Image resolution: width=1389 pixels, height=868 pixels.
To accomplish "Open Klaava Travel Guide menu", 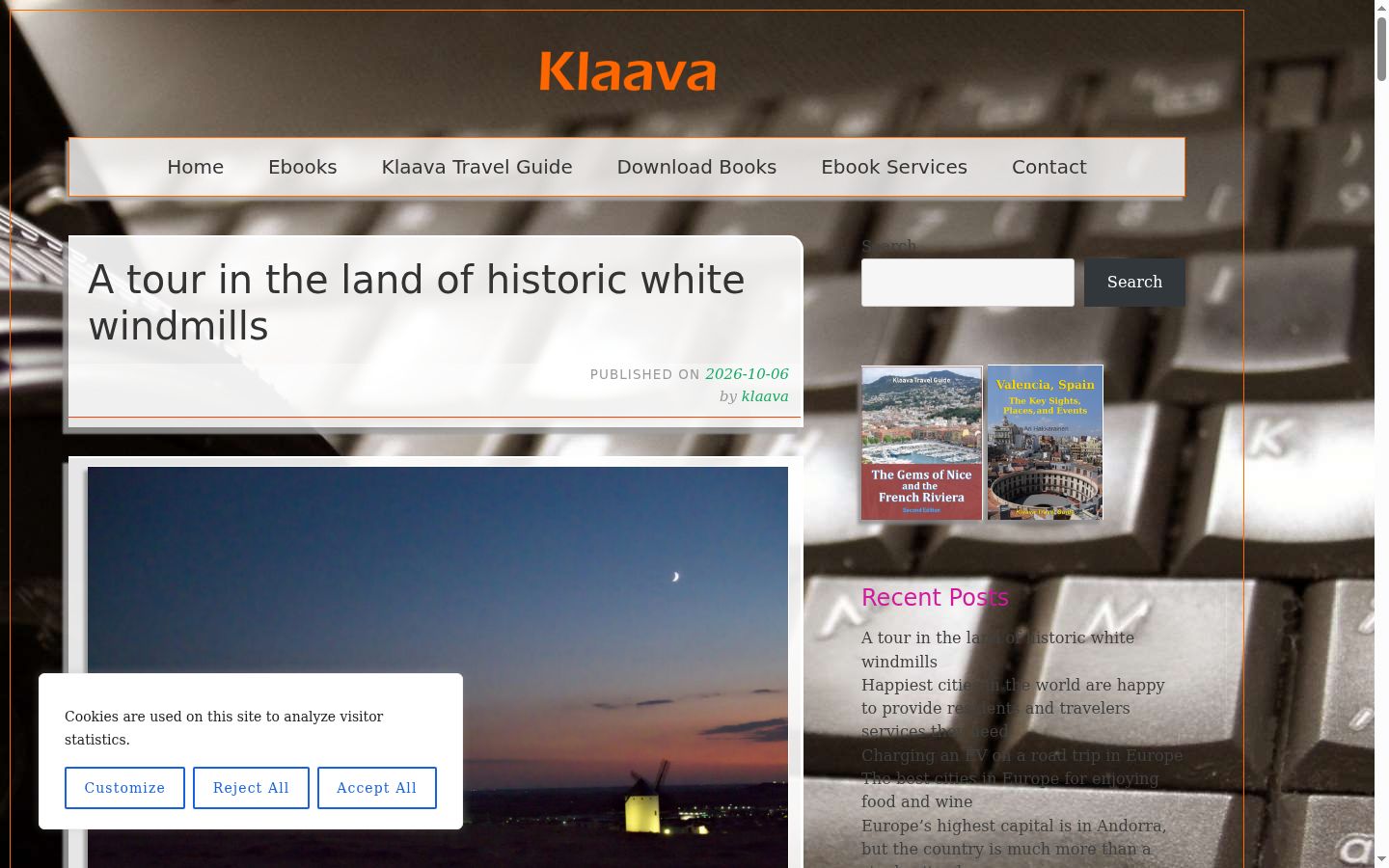I will click(477, 167).
